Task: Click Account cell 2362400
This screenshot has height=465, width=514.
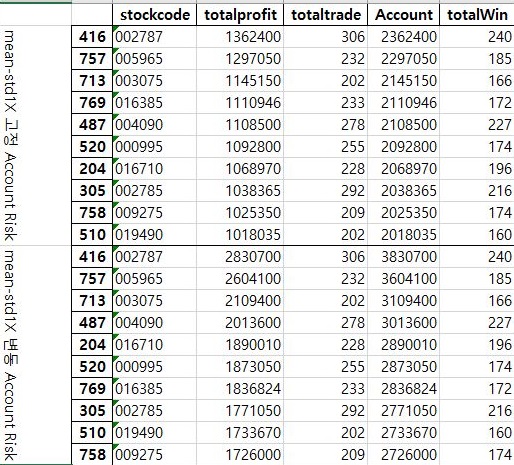Action: click(404, 37)
